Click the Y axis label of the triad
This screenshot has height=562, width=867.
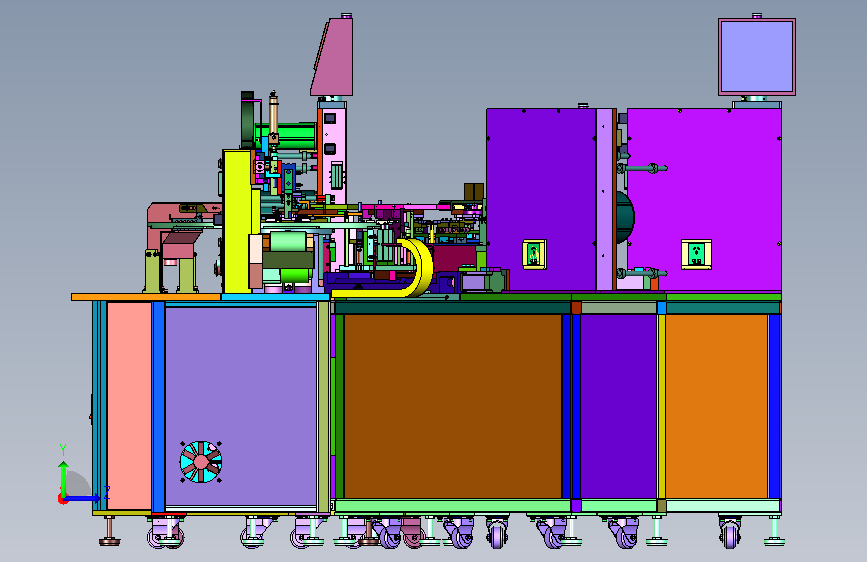[x=63, y=450]
